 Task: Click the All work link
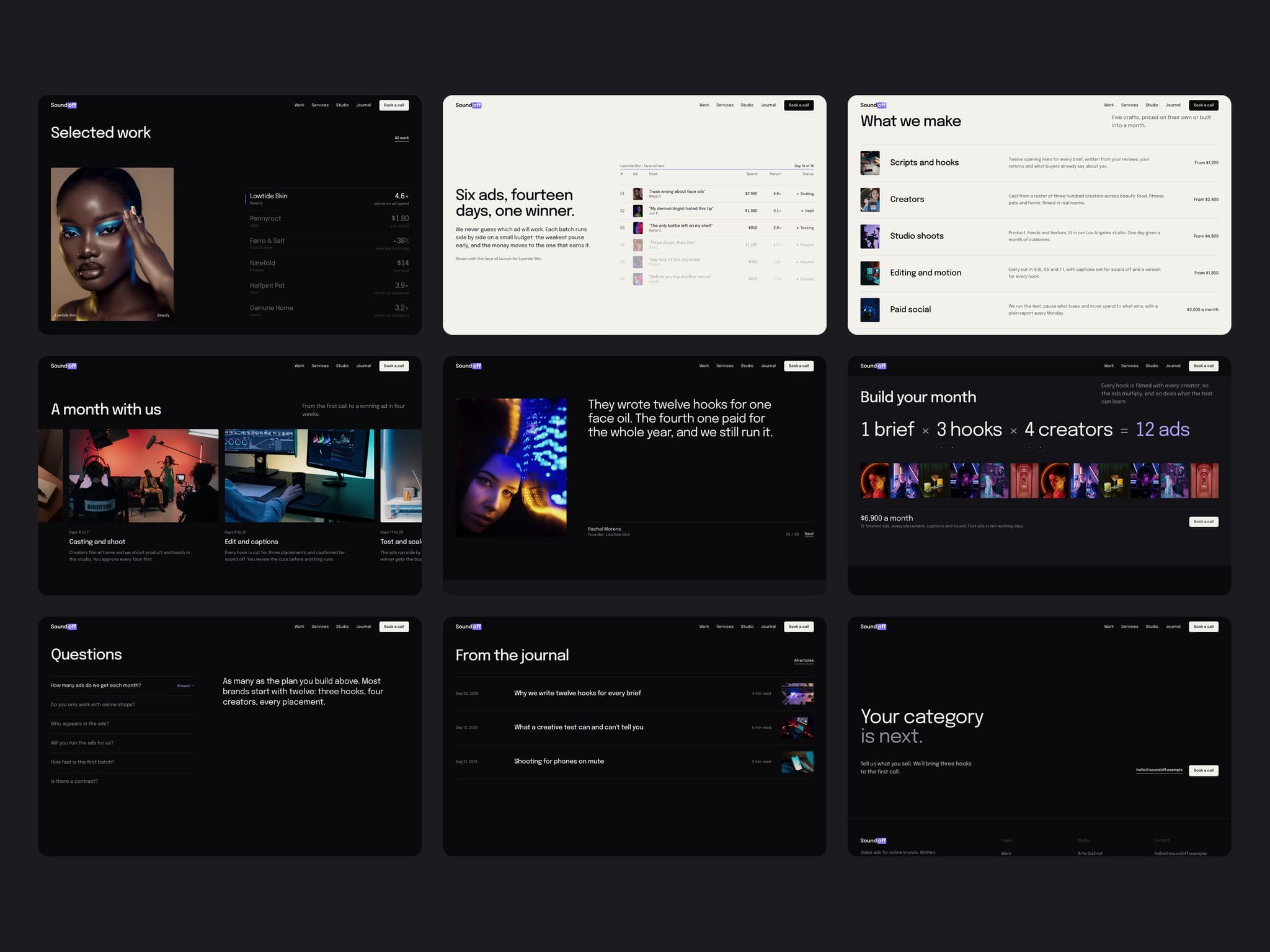(x=402, y=138)
